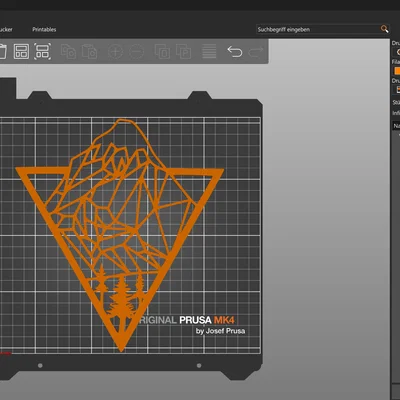Focus the 'Suchbegriff eingeben' search field
This screenshot has height=400, width=400.
(318, 29)
